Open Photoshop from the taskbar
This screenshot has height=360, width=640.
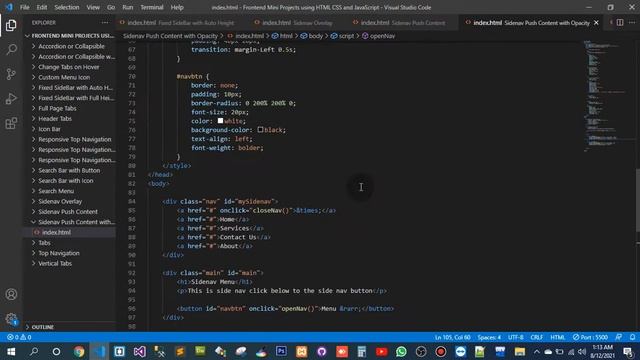pyautogui.click(x=281, y=351)
